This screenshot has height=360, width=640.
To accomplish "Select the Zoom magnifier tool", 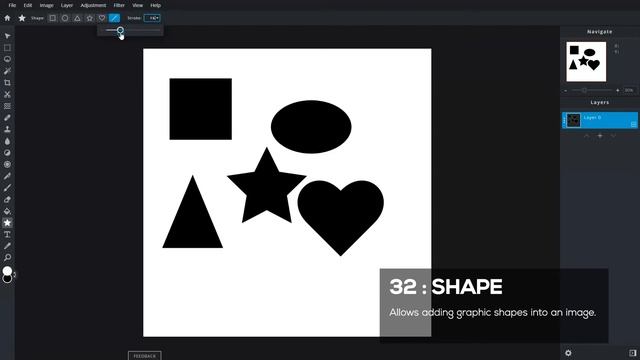I will (x=7, y=258).
